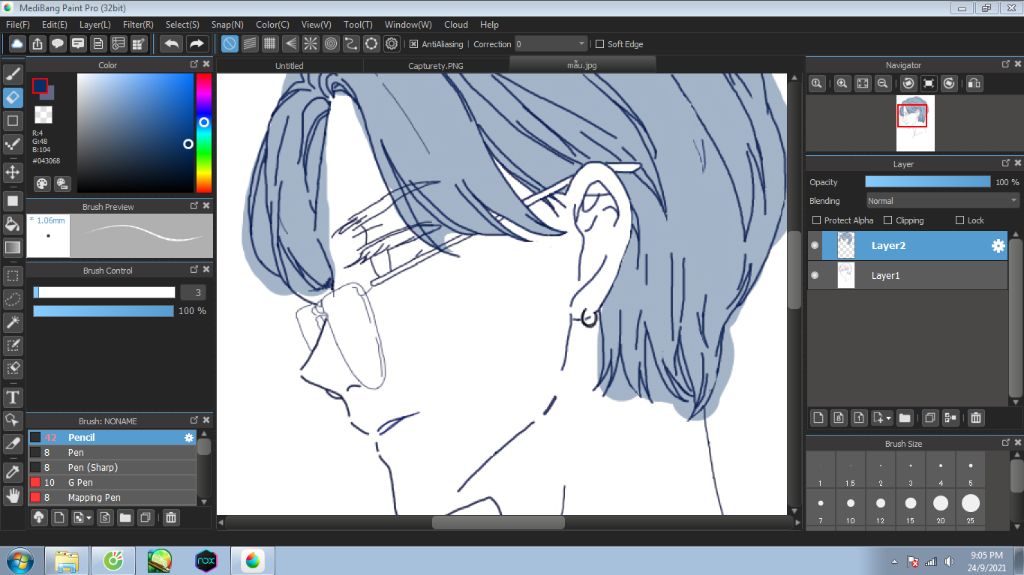Click Layer Opacity slider
Viewport: 1024px width, 575px height.
pyautogui.click(x=927, y=182)
